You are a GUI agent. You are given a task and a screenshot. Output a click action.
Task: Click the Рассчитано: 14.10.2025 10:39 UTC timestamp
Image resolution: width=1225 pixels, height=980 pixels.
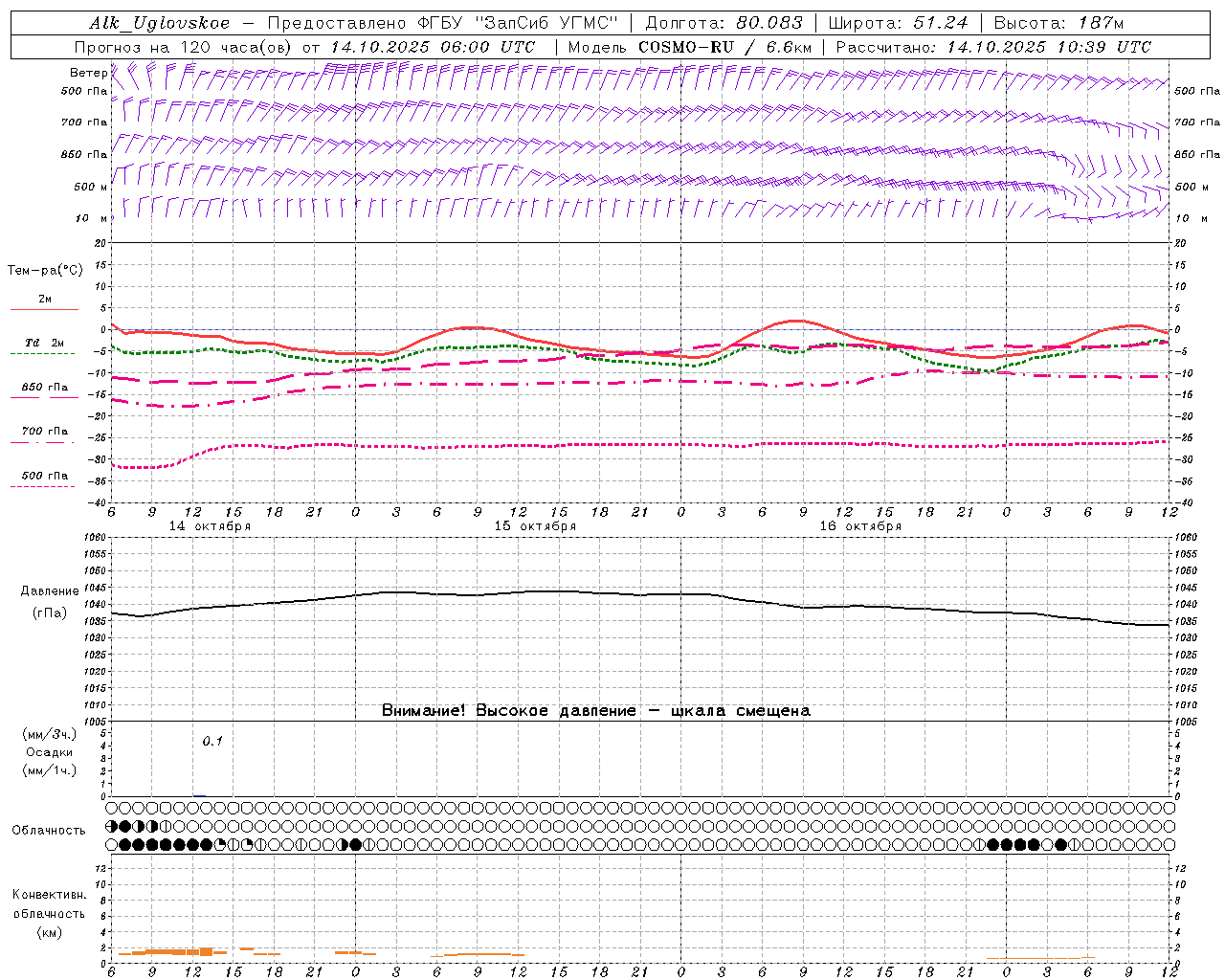tap(993, 47)
